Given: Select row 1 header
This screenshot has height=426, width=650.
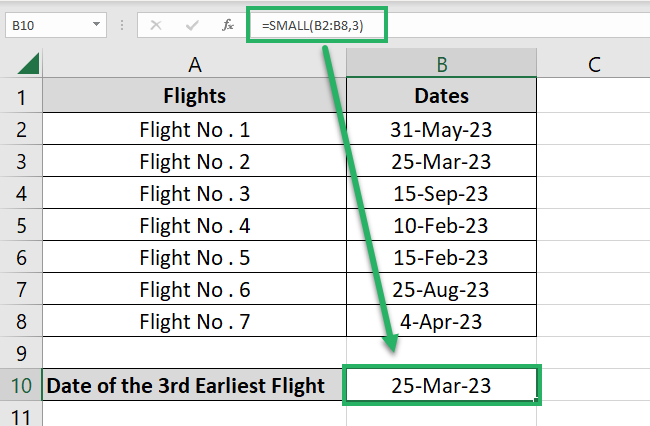Looking at the screenshot, I should pos(22,97).
